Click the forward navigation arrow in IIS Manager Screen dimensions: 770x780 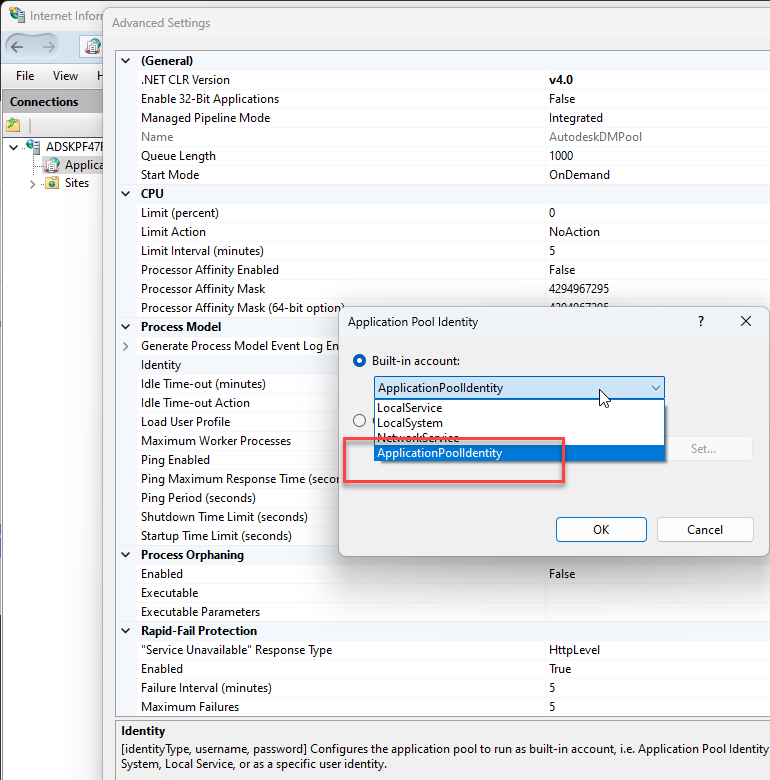click(x=48, y=47)
